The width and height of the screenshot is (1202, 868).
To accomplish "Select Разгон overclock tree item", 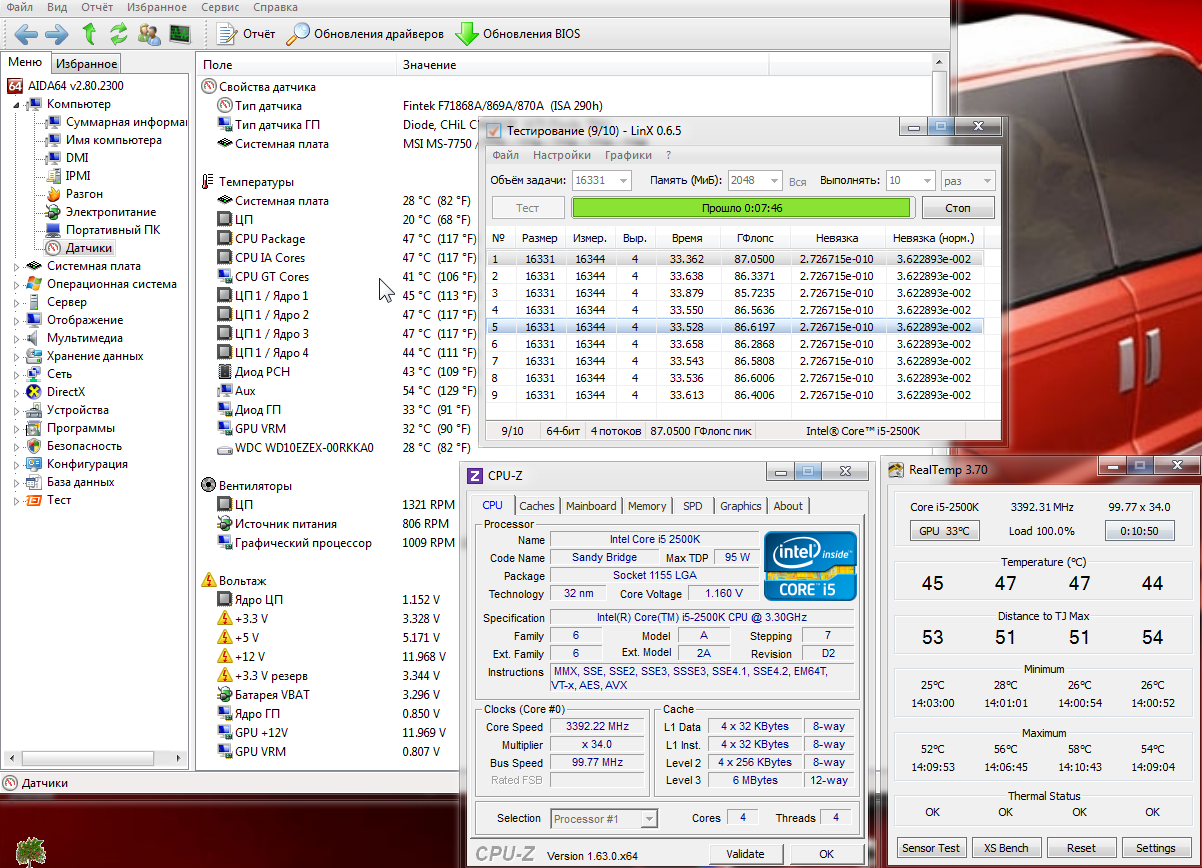I will (75, 194).
